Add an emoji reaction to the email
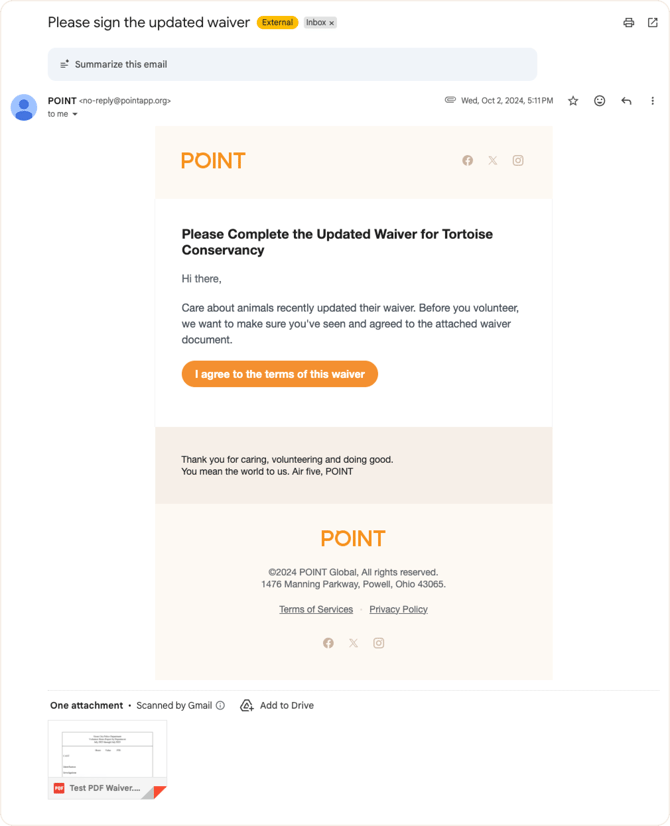This screenshot has width=670, height=826. 599,101
